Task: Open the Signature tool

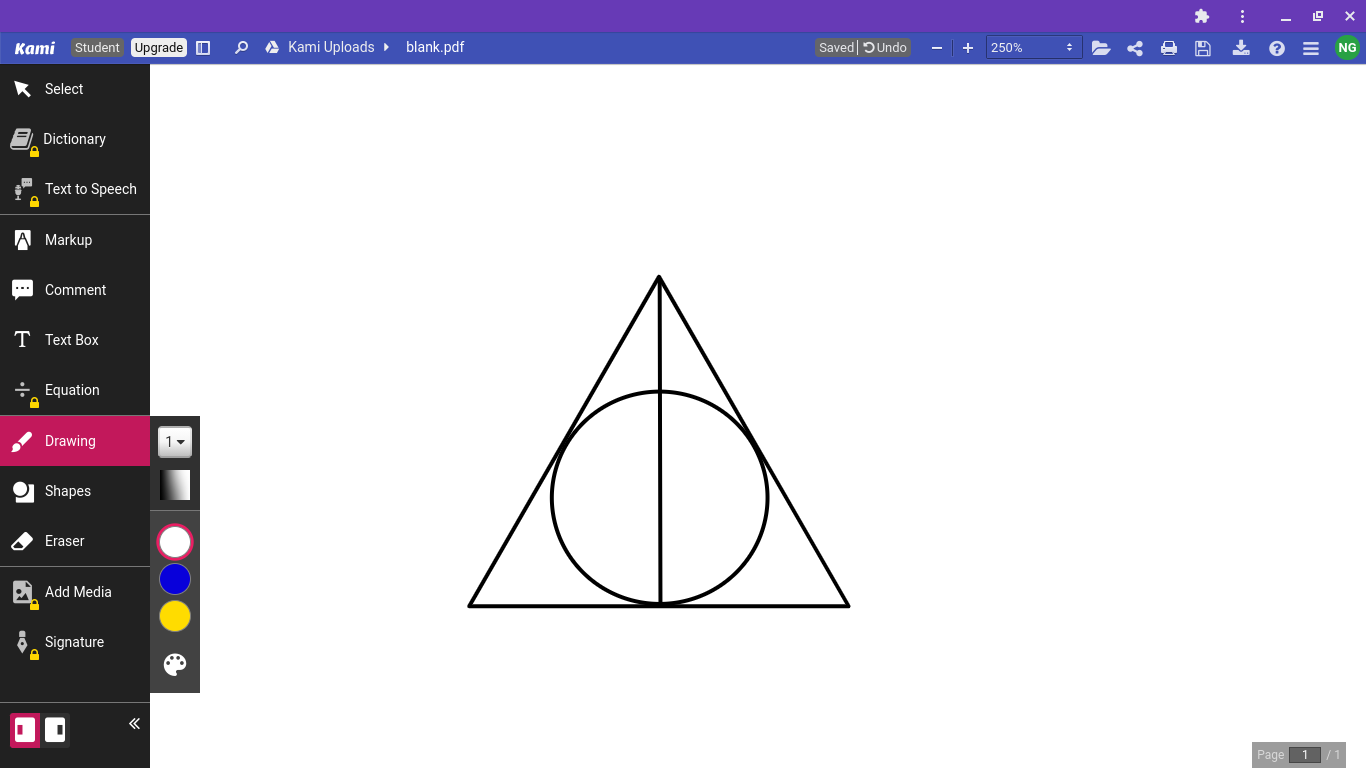Action: [x=75, y=642]
